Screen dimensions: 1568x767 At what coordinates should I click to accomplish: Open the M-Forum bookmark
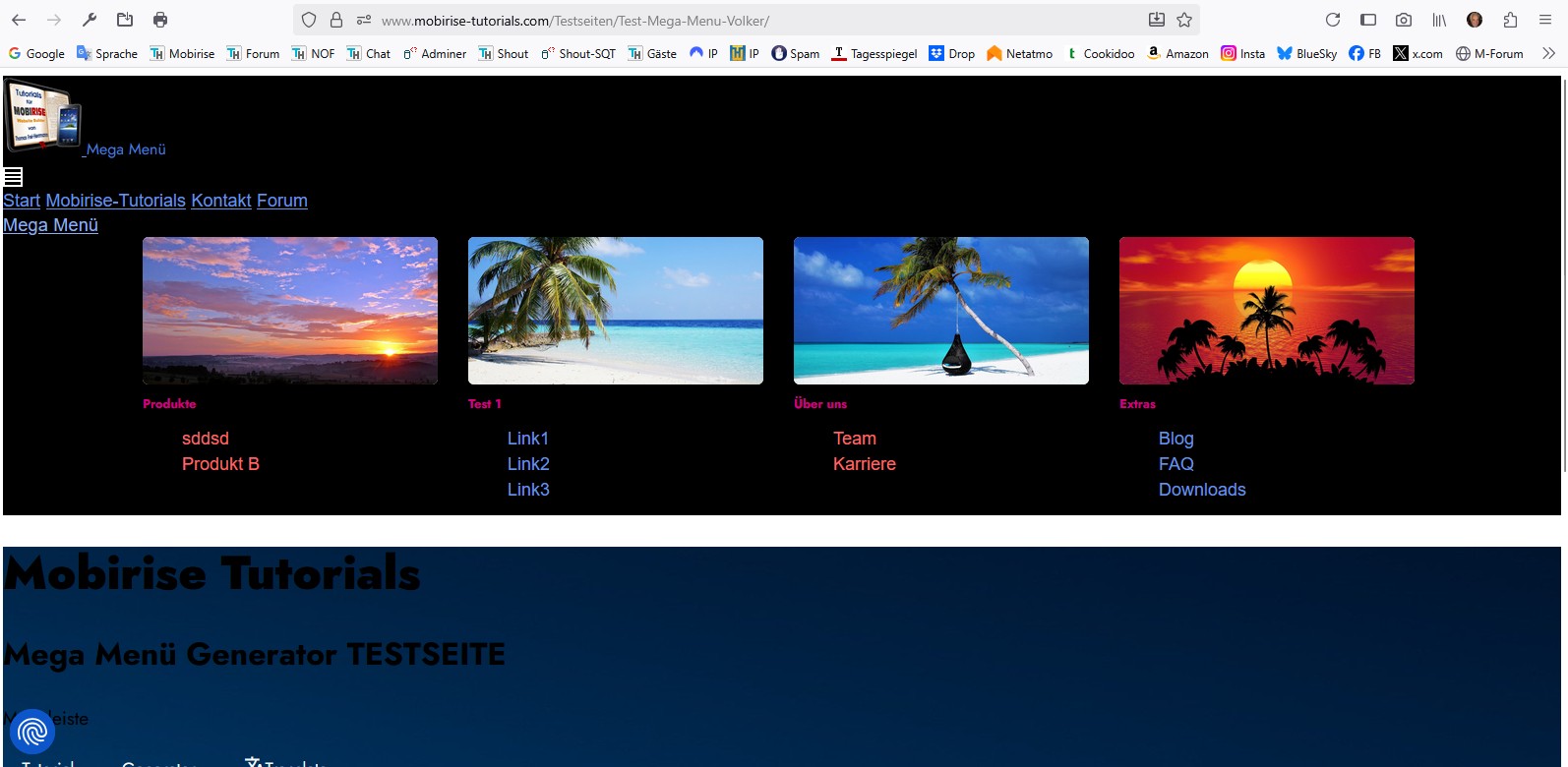[1489, 54]
